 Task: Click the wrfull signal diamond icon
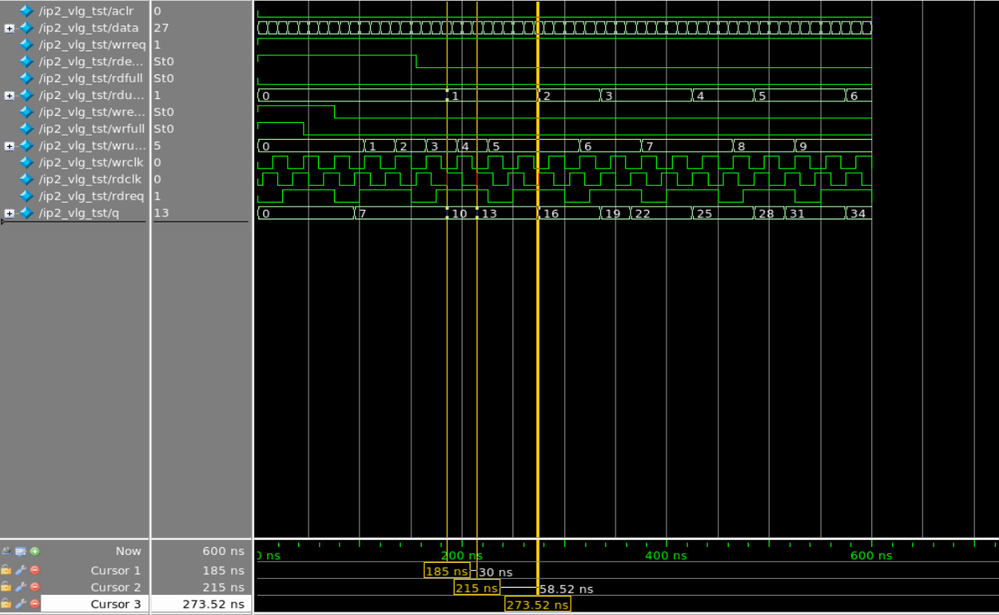(26, 129)
